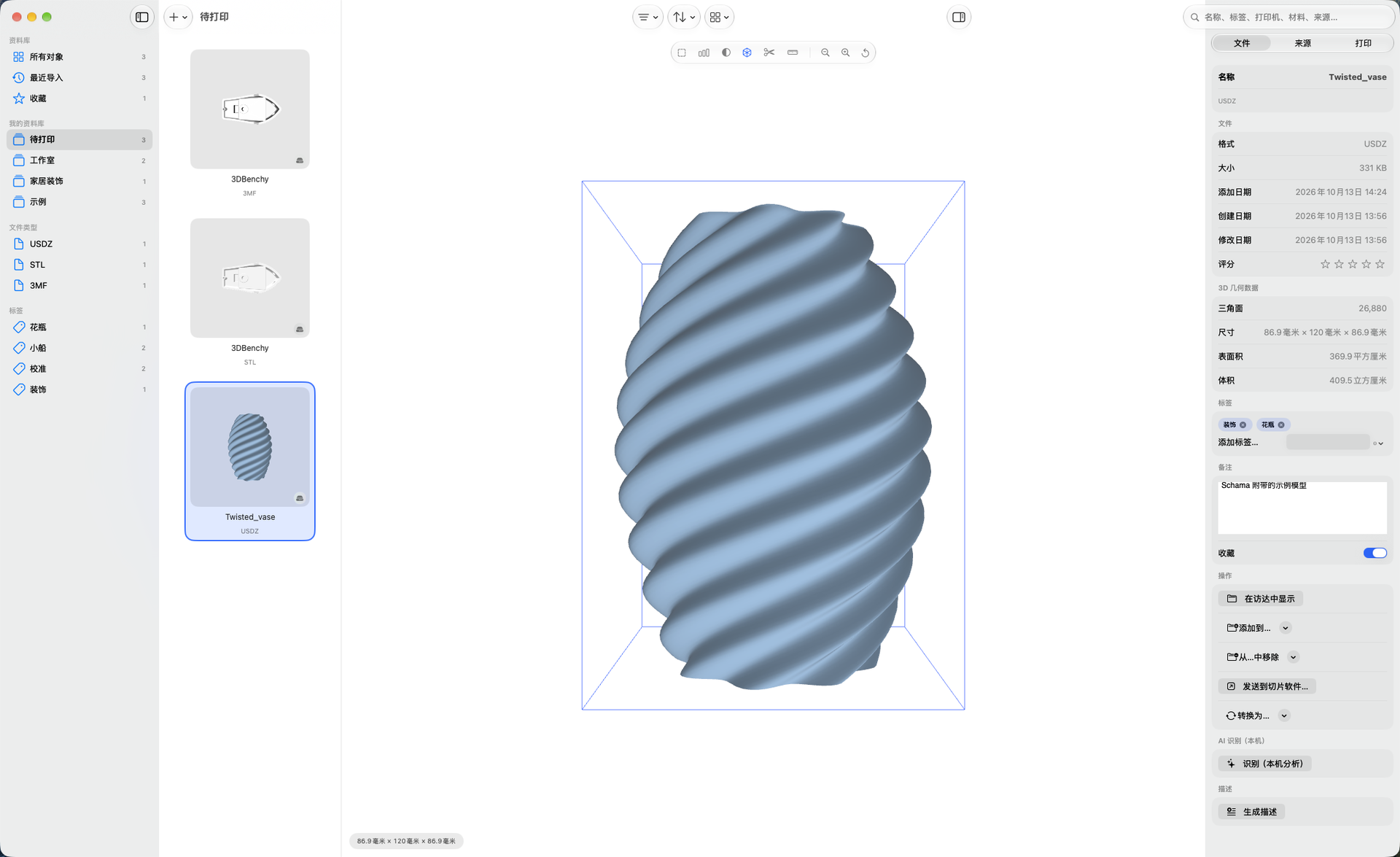
Task: Click the 添加标签... input field
Action: coord(1328,442)
